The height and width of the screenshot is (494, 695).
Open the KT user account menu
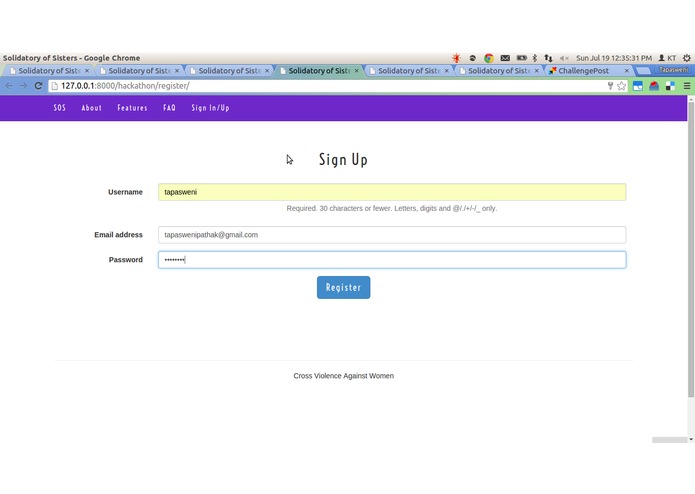[x=667, y=58]
